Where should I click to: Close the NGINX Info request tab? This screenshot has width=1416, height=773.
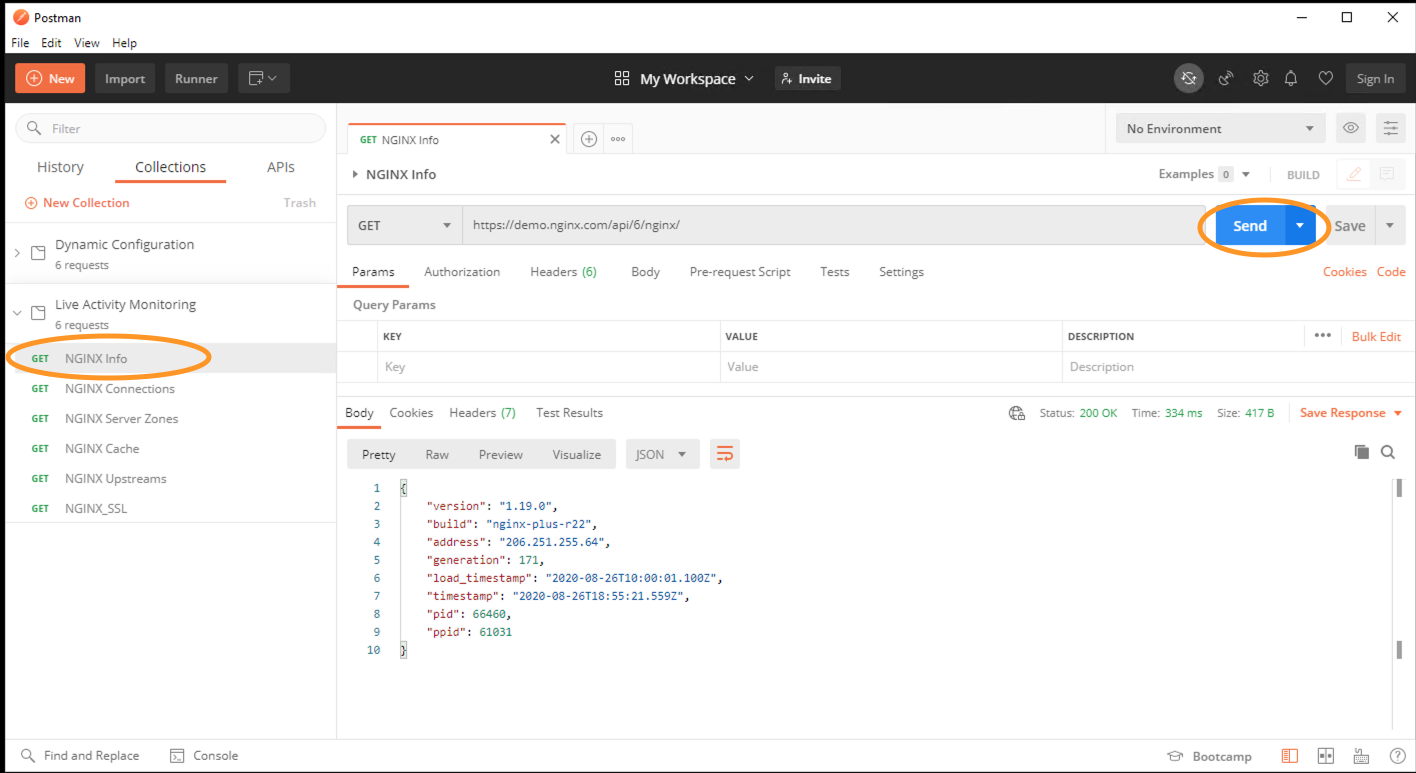tap(555, 139)
